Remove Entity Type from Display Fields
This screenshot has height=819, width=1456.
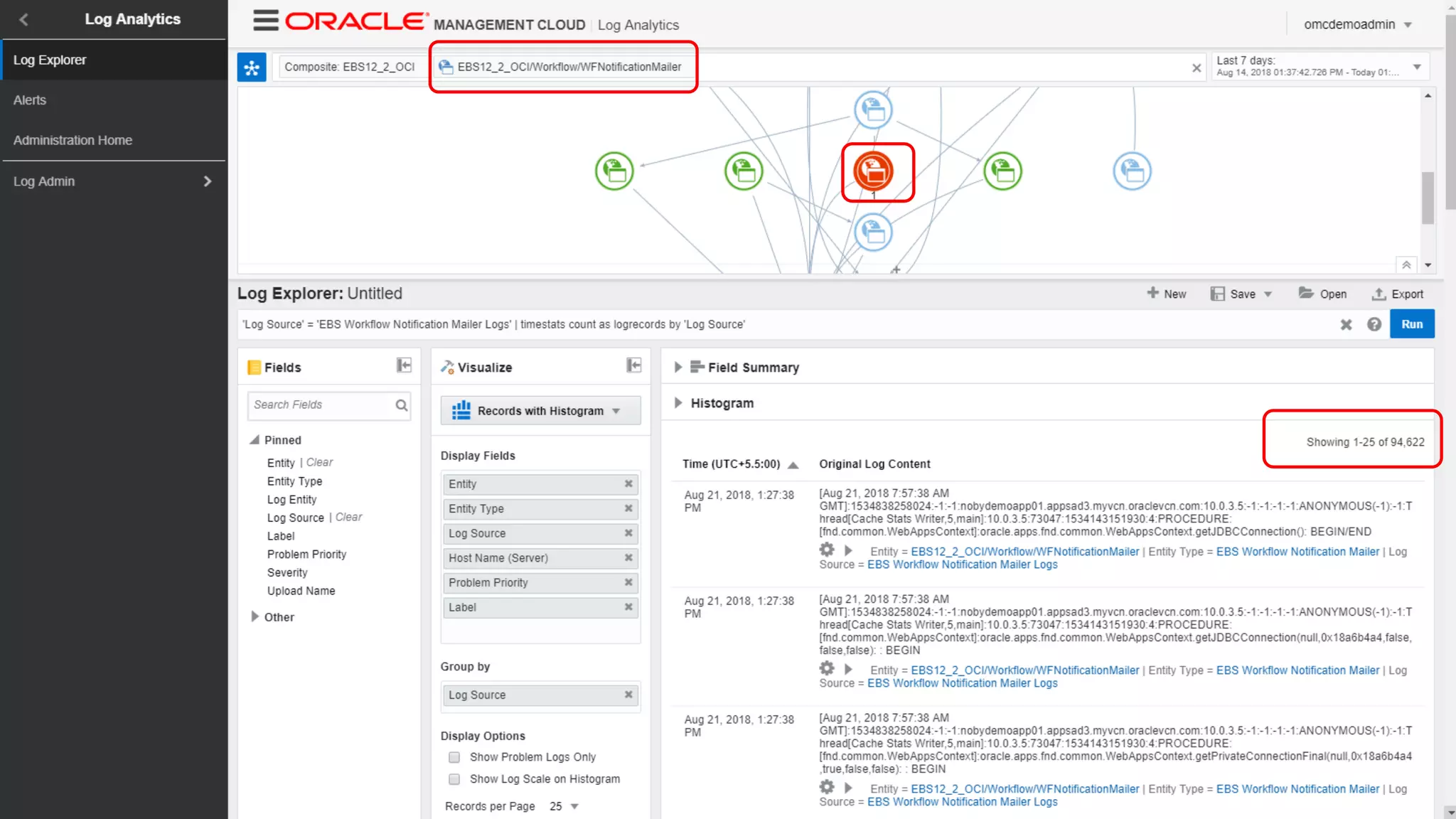click(628, 508)
